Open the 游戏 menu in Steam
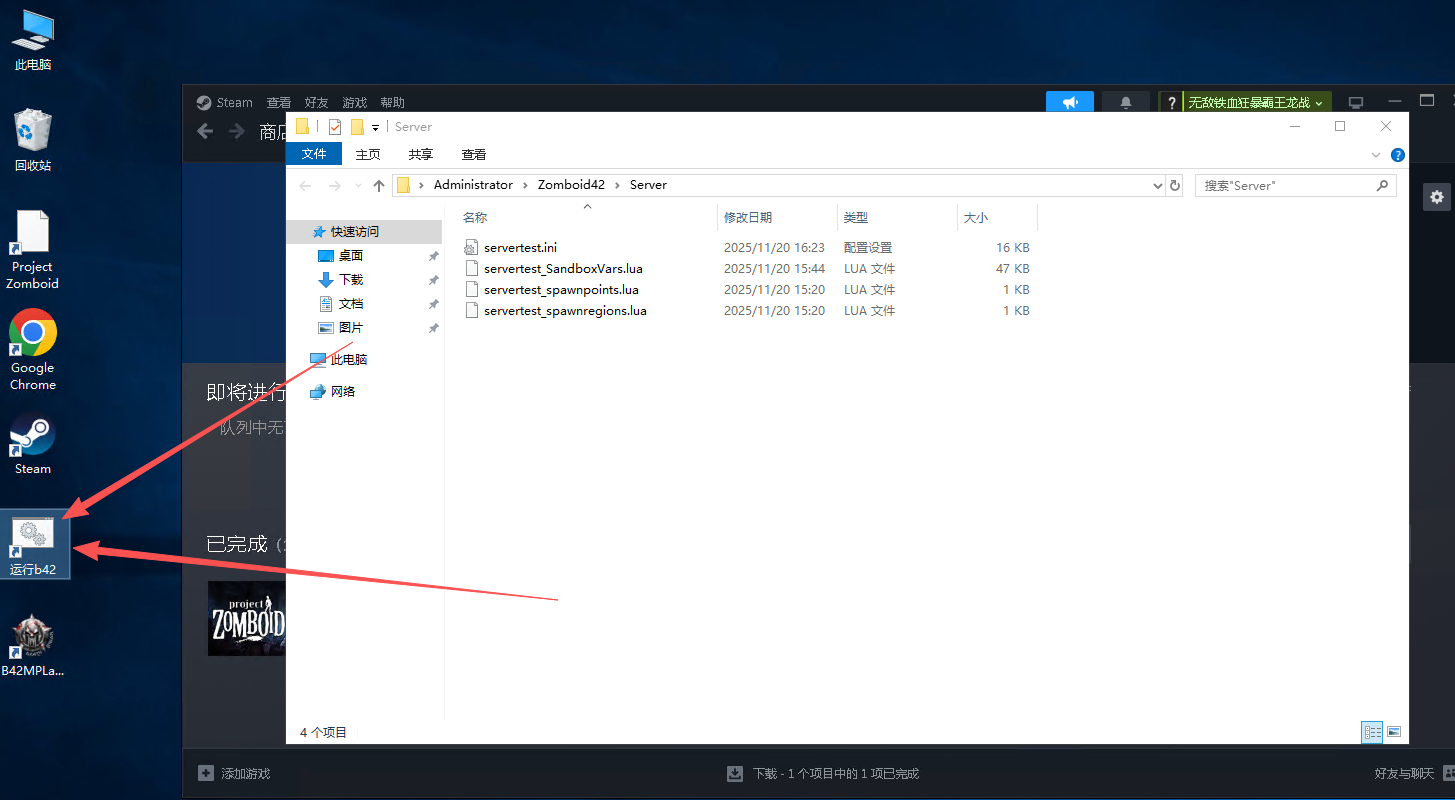Viewport: 1455px width, 800px height. click(x=354, y=102)
